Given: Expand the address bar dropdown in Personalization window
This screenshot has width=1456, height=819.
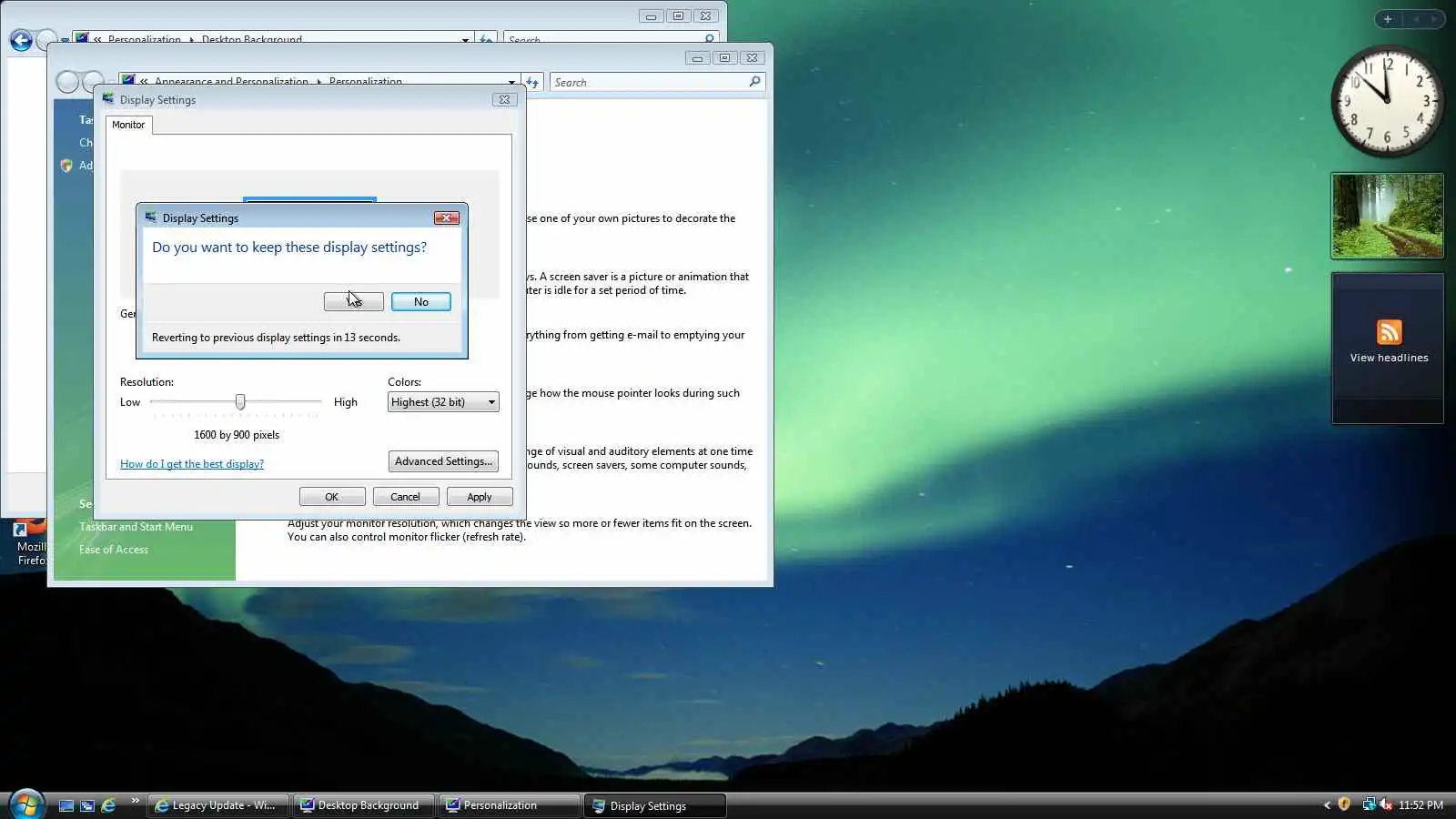Looking at the screenshot, I should tap(511, 83).
